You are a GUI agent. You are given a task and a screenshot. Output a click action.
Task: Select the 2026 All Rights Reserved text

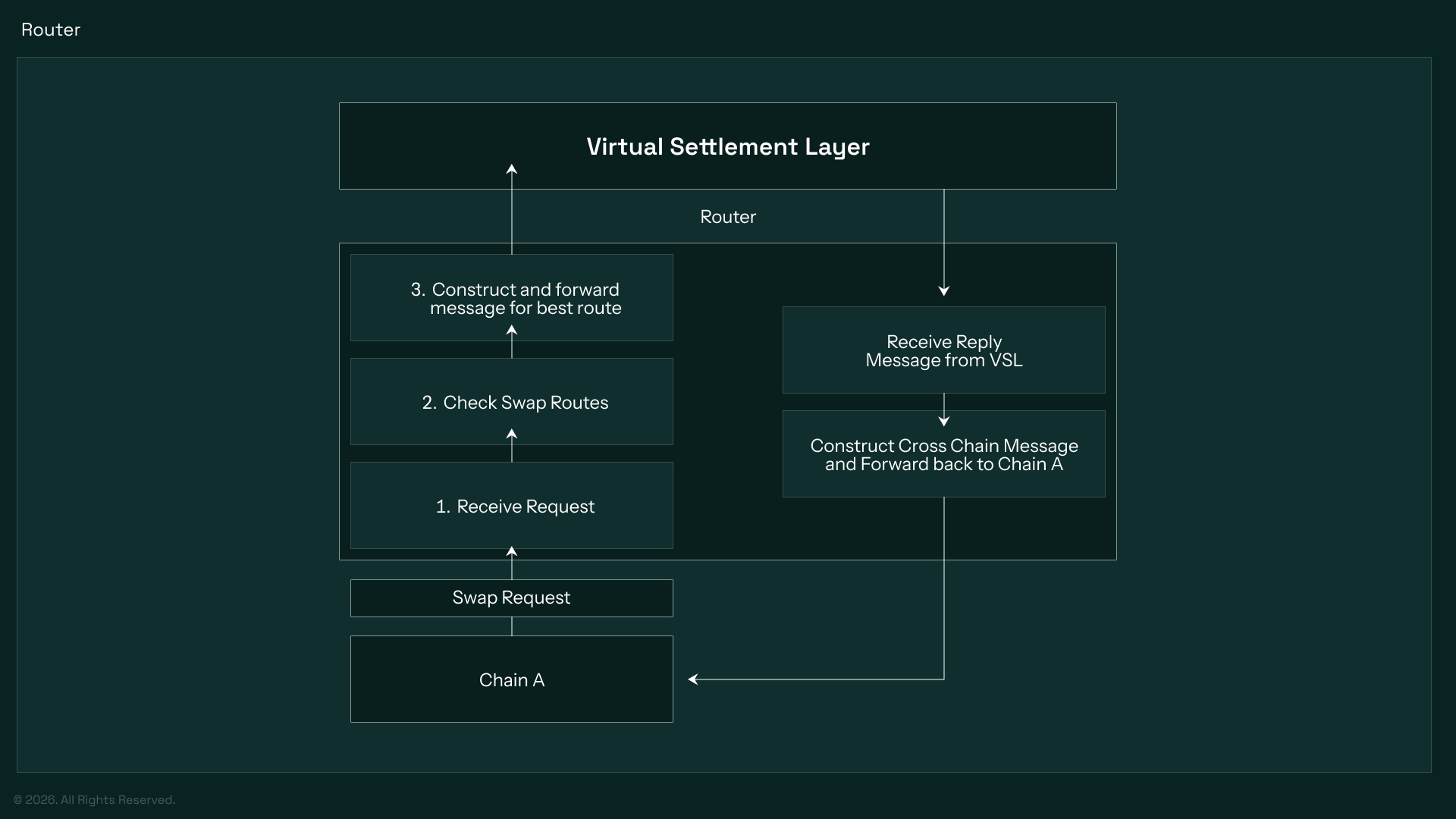point(94,799)
